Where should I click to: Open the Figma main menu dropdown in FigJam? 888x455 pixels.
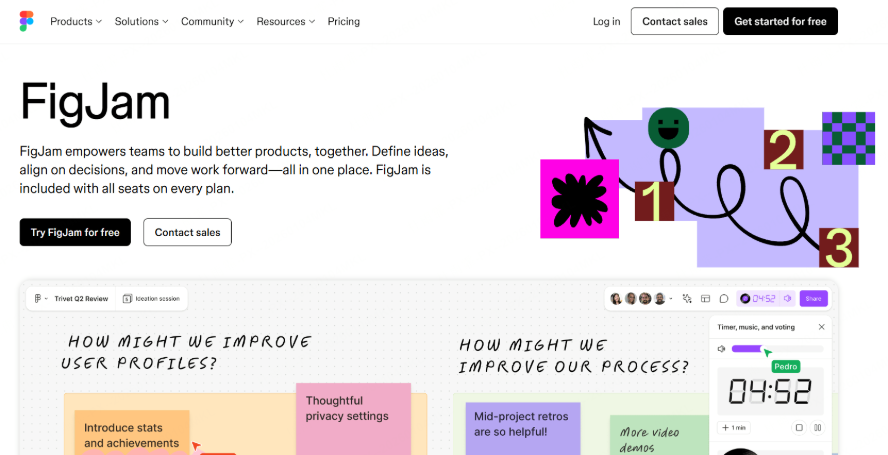(x=40, y=298)
